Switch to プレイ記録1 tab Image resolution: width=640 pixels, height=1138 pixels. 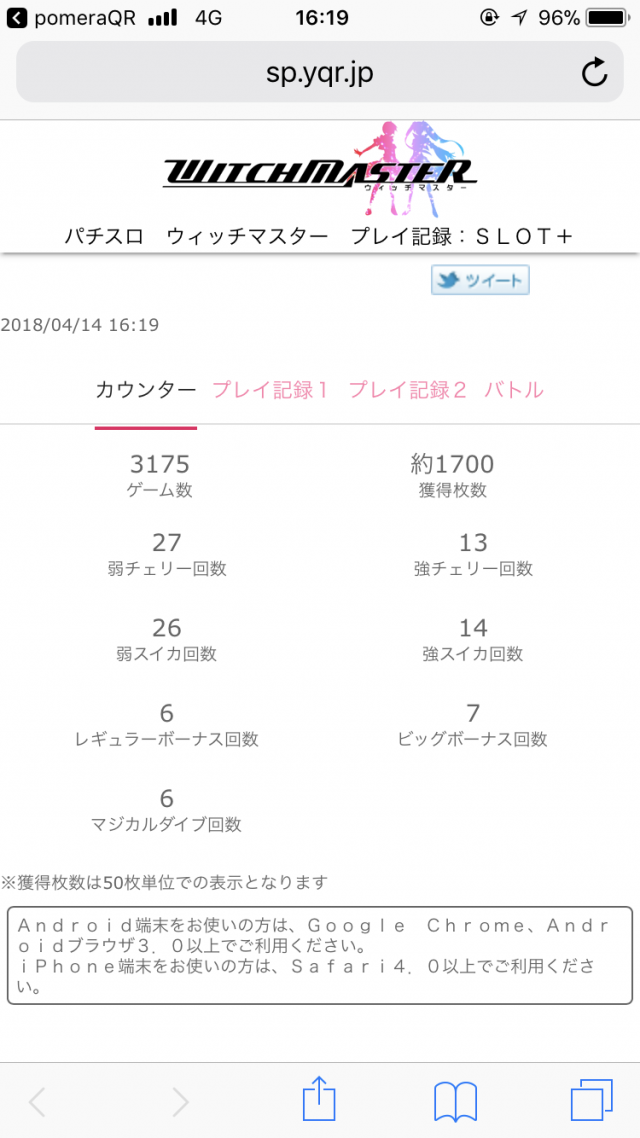[271, 390]
